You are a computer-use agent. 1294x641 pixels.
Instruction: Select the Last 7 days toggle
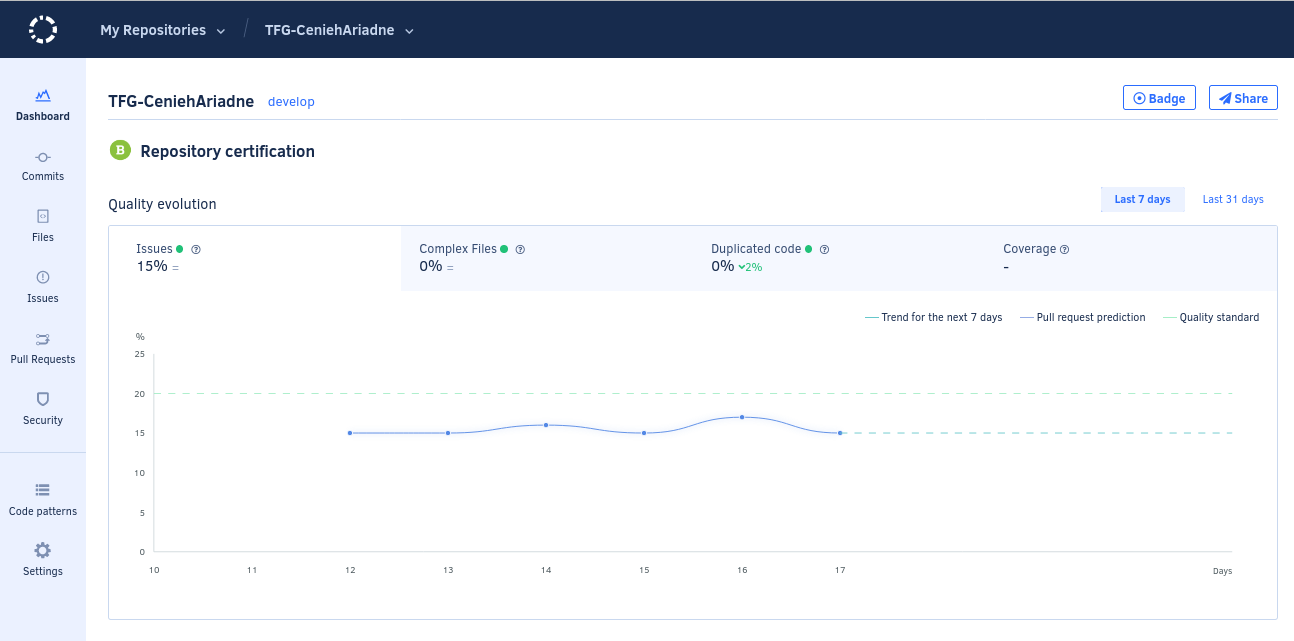pos(1142,199)
